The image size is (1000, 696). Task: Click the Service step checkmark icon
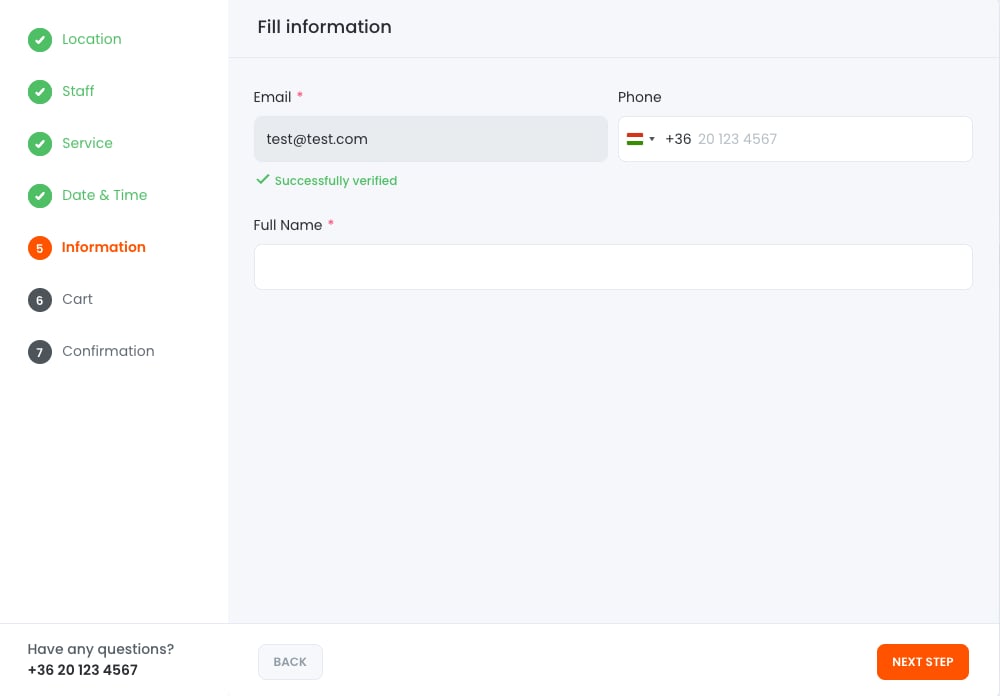(39, 144)
